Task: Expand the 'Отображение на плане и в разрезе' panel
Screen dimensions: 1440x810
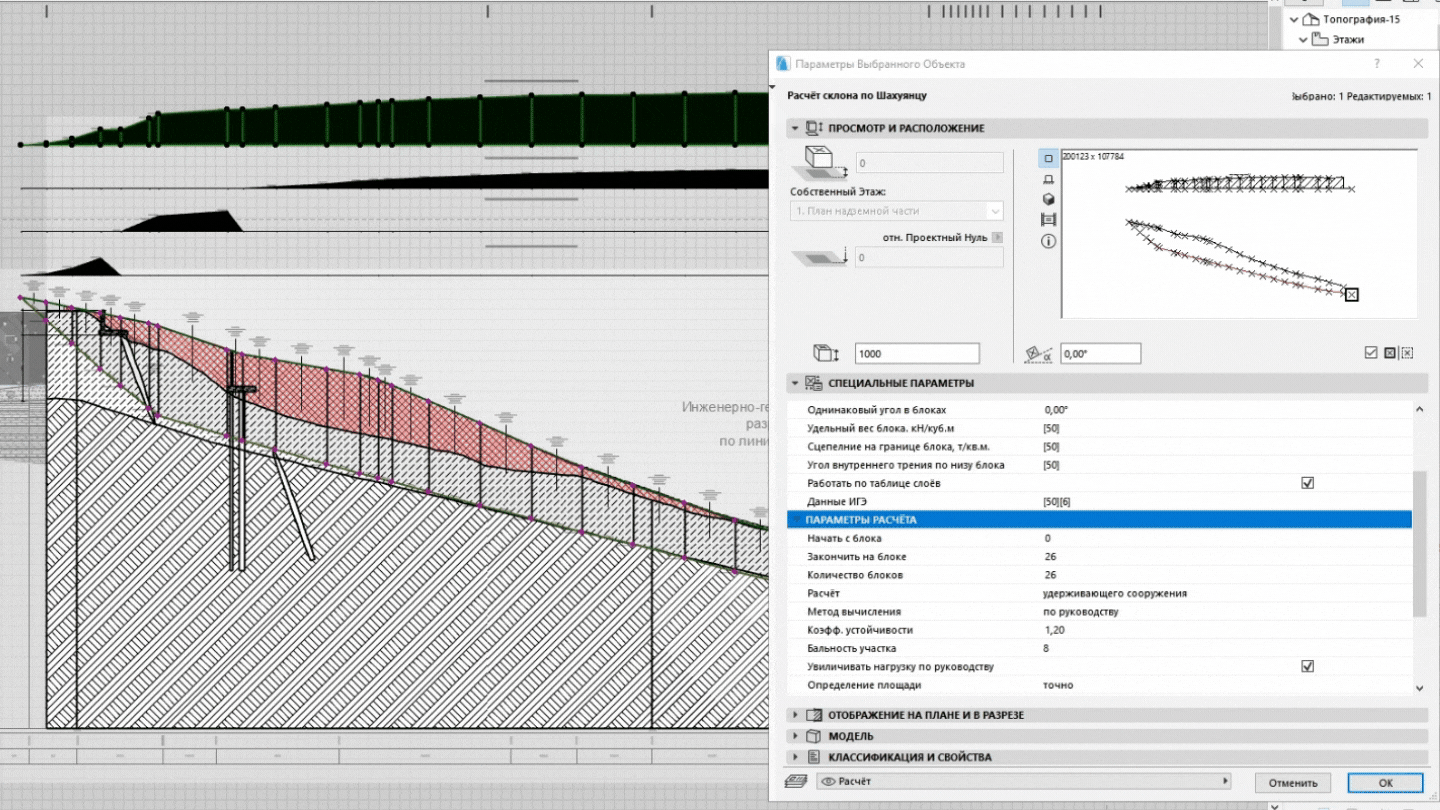Action: tap(925, 715)
